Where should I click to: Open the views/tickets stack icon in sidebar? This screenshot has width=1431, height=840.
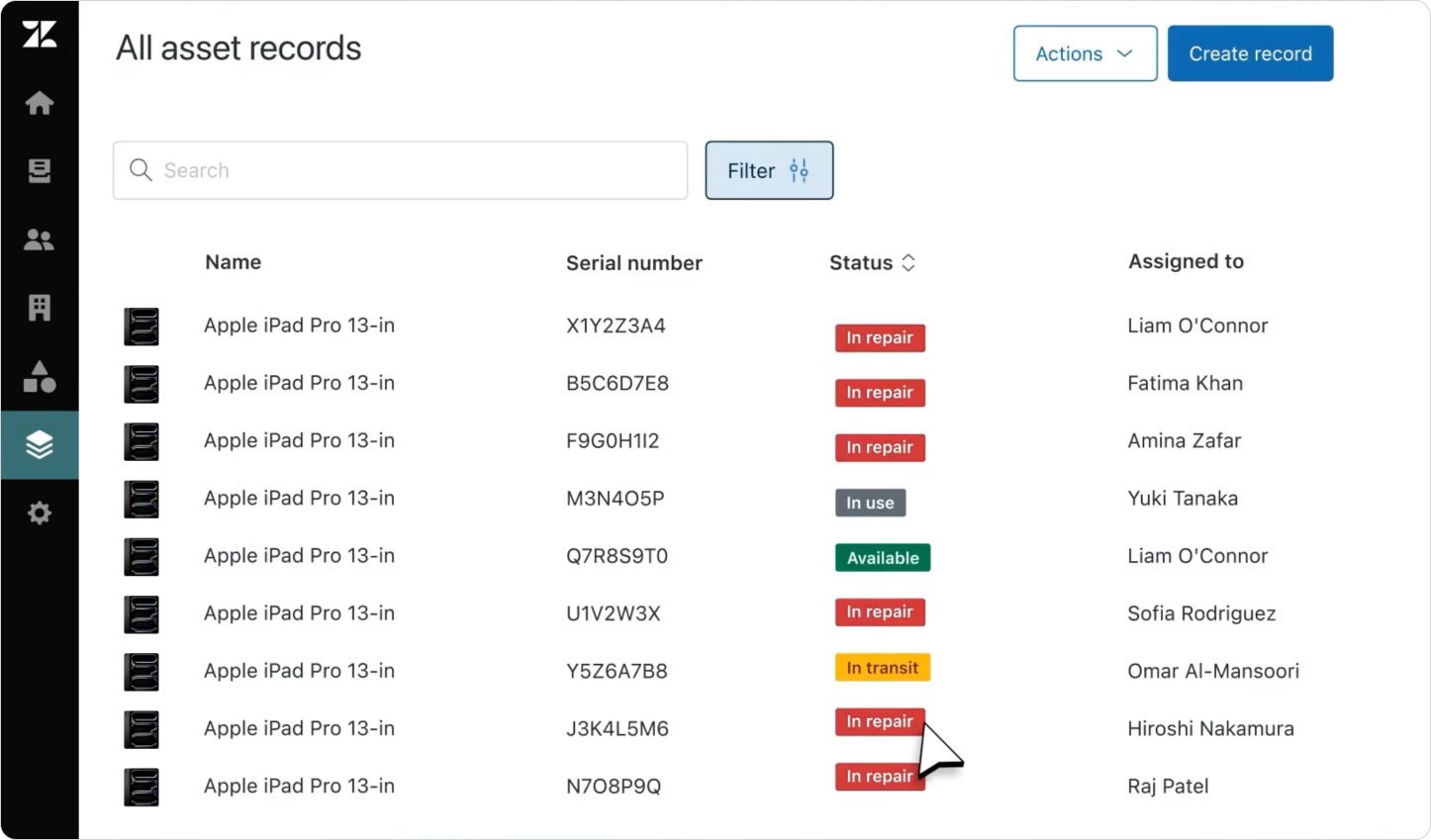(x=40, y=171)
